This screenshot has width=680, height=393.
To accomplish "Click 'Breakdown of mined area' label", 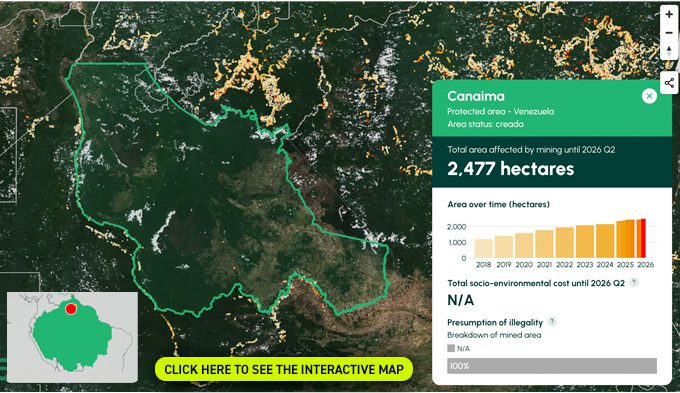I will click(x=494, y=335).
